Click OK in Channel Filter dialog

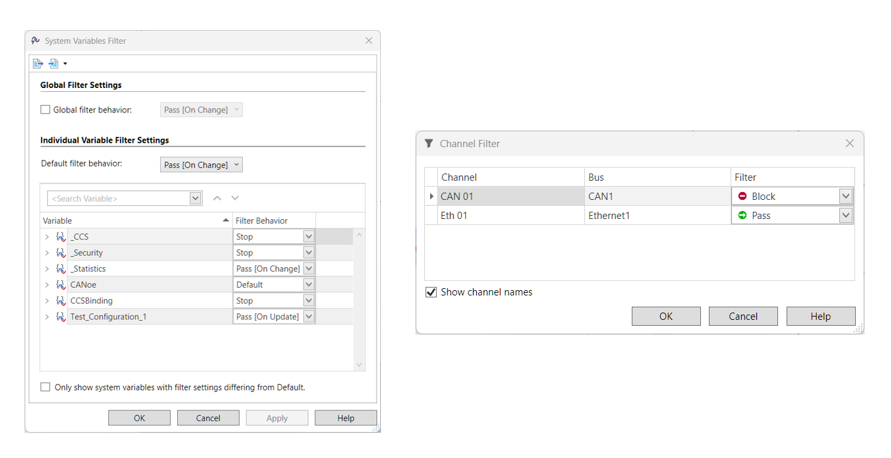click(x=666, y=317)
